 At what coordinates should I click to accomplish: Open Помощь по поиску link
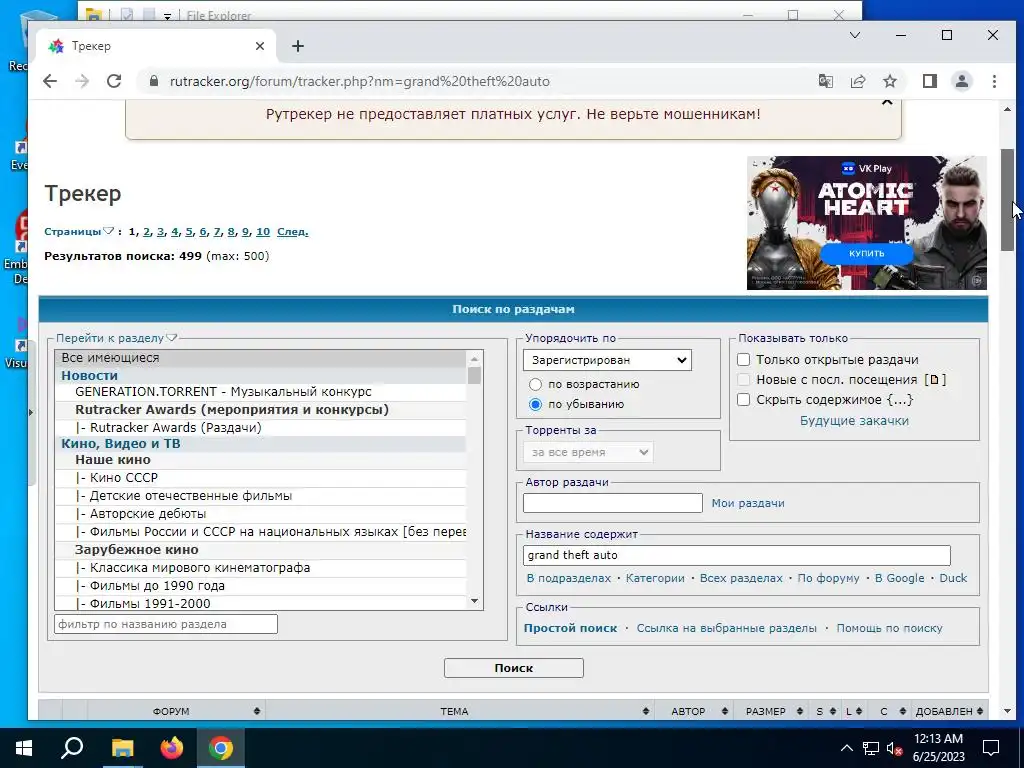click(889, 628)
